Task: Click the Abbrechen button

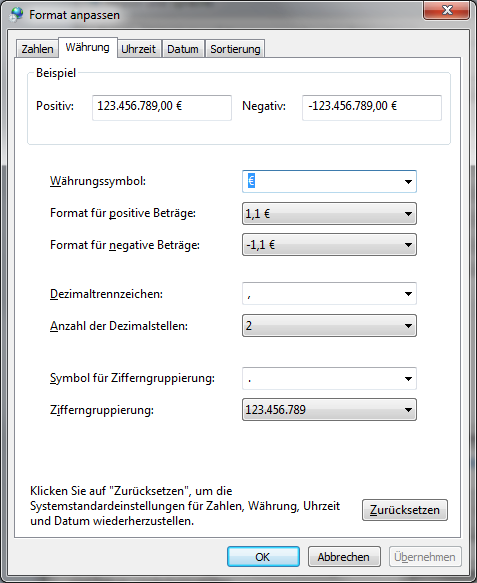Action: [344, 557]
